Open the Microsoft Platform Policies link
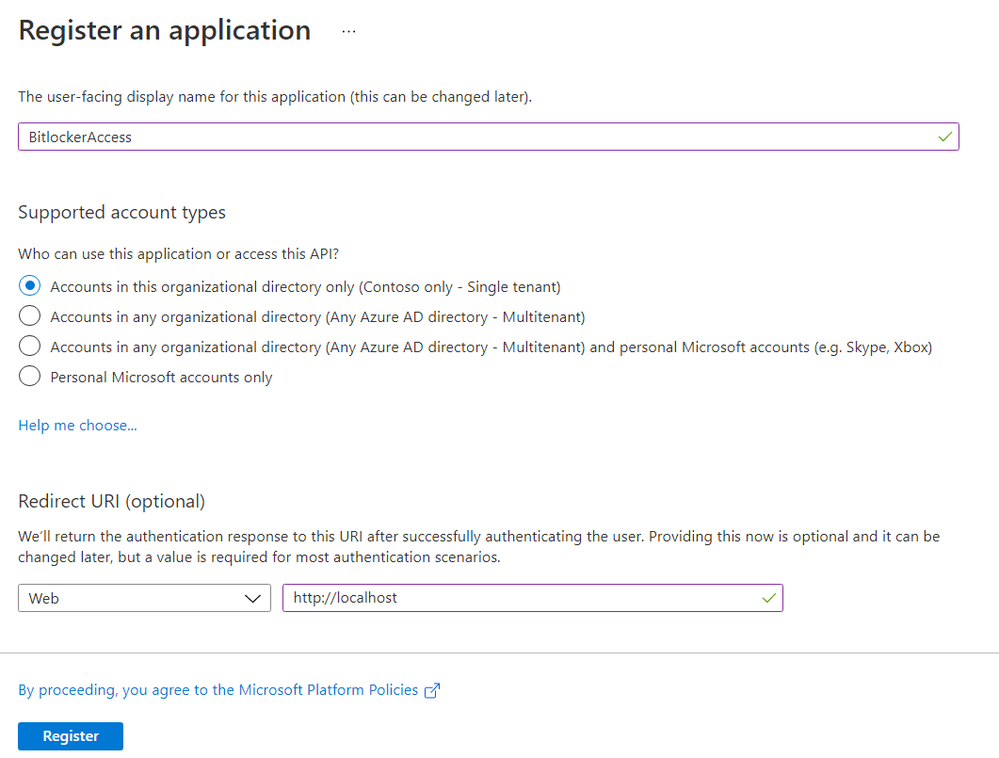The image size is (999, 758). click(218, 690)
